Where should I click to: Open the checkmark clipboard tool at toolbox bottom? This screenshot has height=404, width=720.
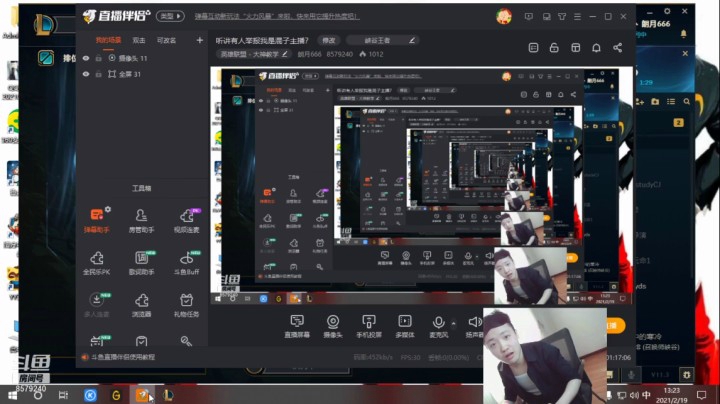(x=141, y=341)
